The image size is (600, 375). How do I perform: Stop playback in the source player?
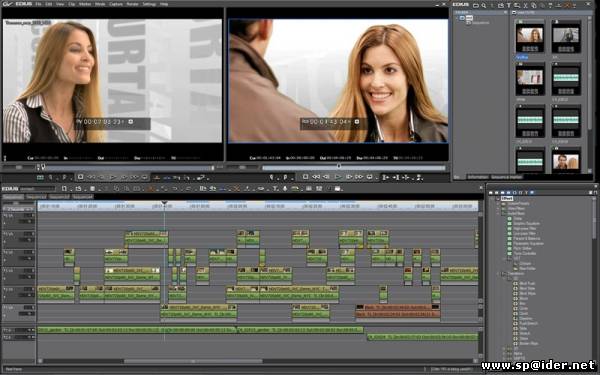[x=80, y=177]
